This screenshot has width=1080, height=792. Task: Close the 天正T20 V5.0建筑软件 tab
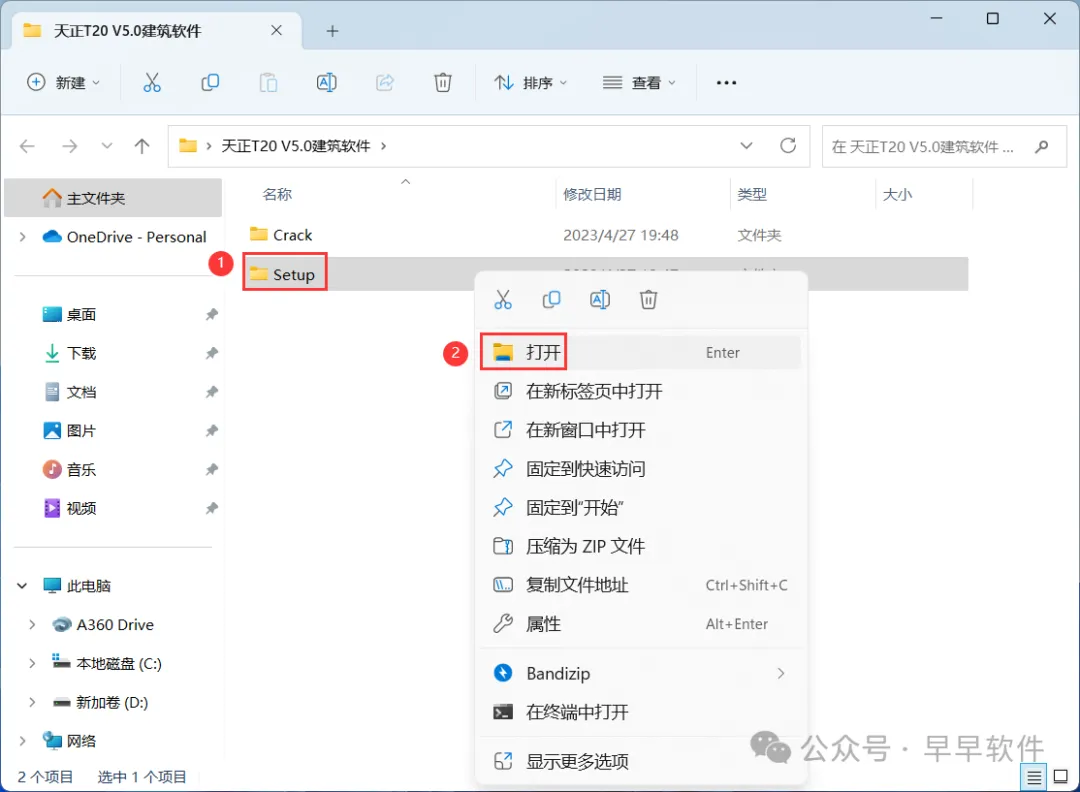[276, 30]
